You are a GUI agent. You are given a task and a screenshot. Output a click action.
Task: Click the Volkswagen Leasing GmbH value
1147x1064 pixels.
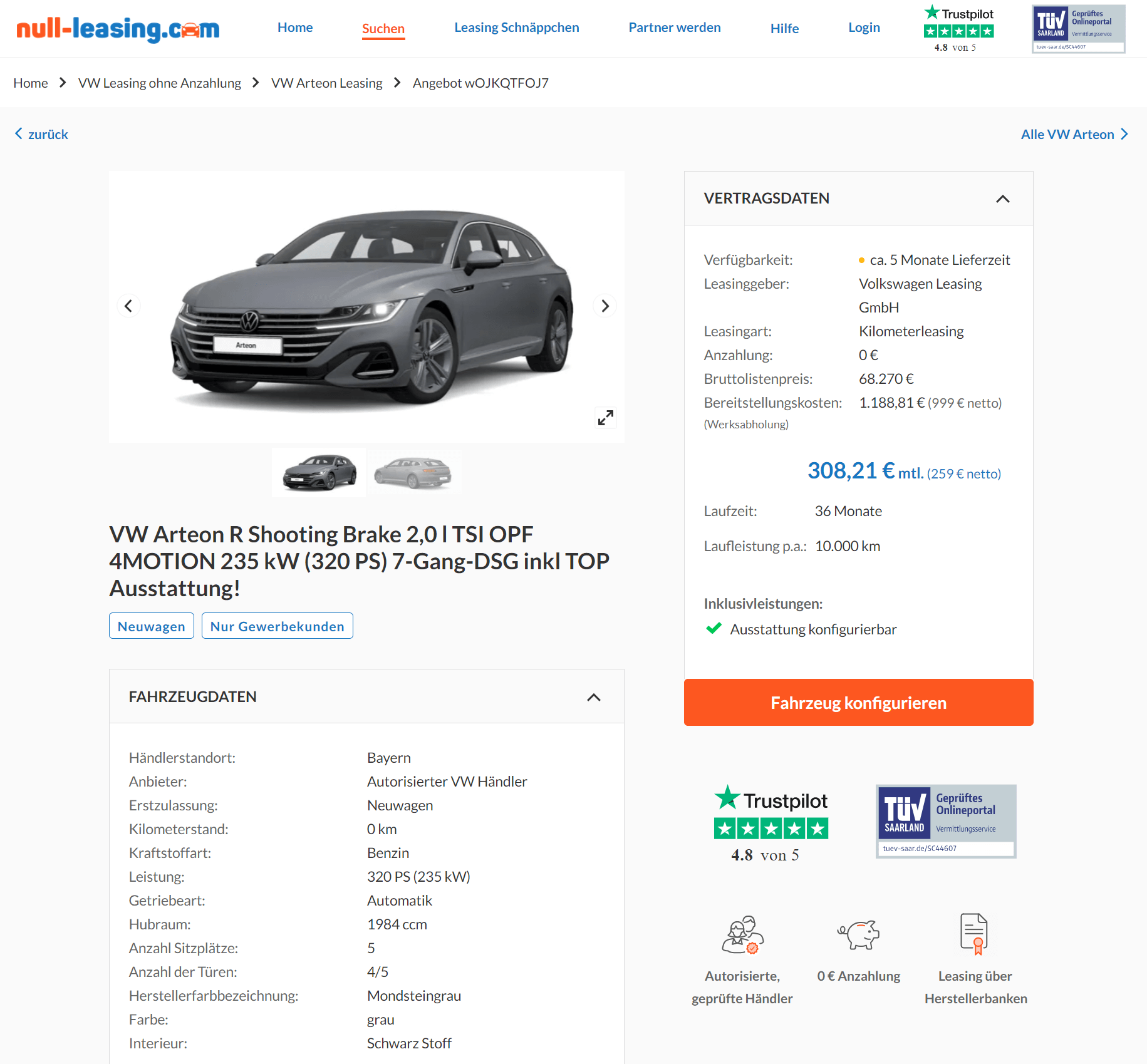920,296
